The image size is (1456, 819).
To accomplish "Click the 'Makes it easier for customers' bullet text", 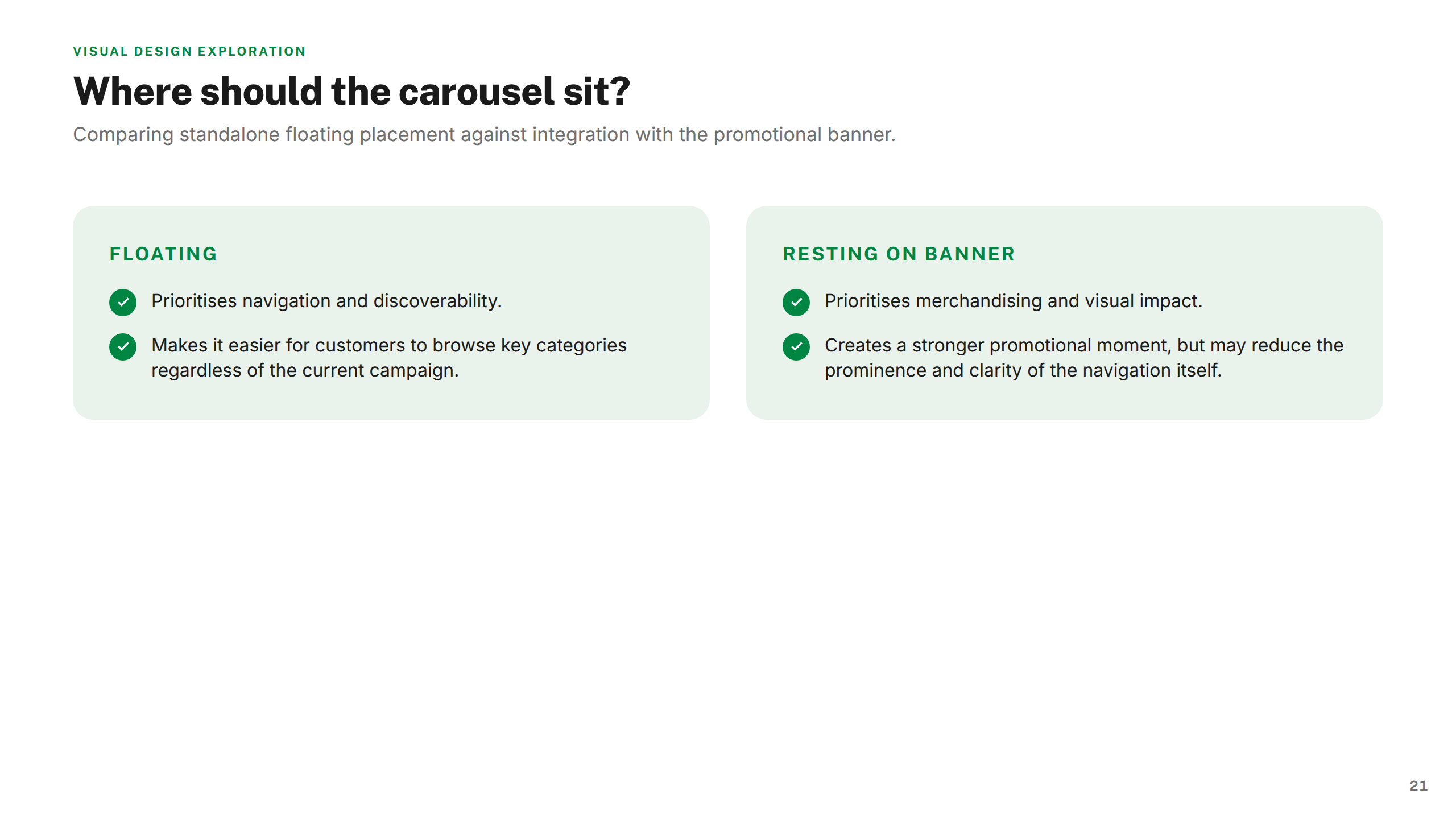I will 389,357.
